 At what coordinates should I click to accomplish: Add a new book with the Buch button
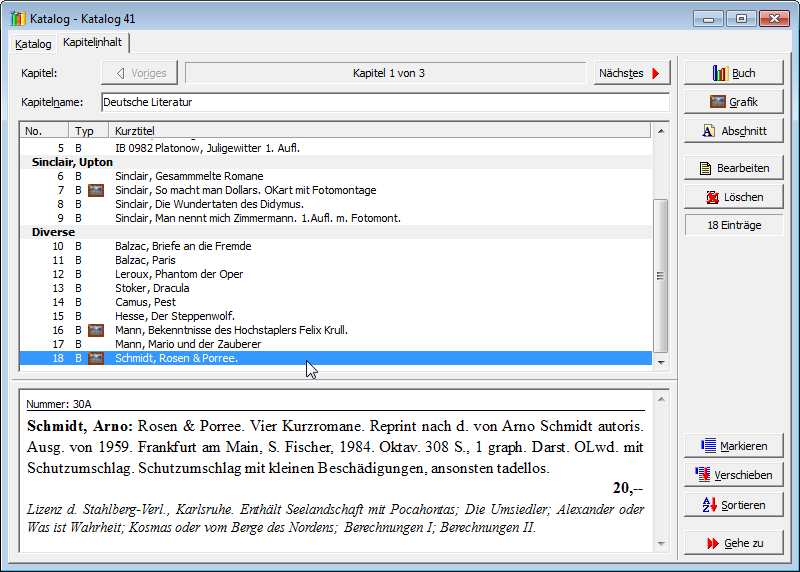tap(733, 73)
